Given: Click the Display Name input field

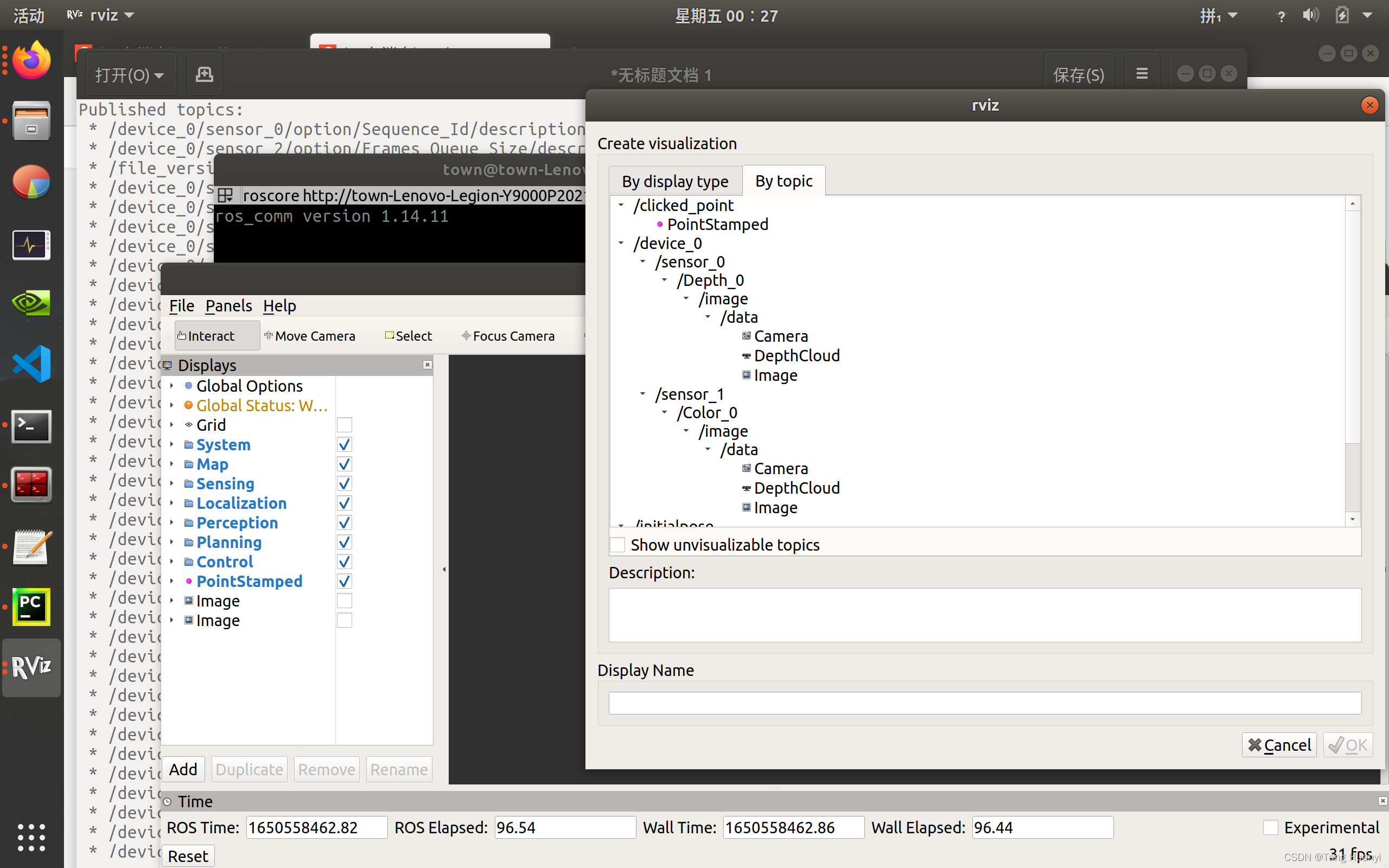Looking at the screenshot, I should click(x=985, y=703).
